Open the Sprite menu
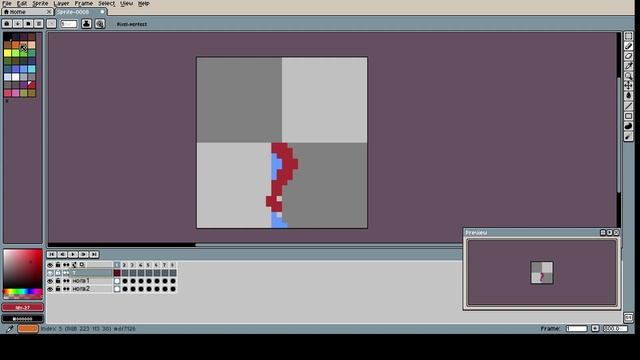Image resolution: width=640 pixels, height=360 pixels. (x=40, y=3)
